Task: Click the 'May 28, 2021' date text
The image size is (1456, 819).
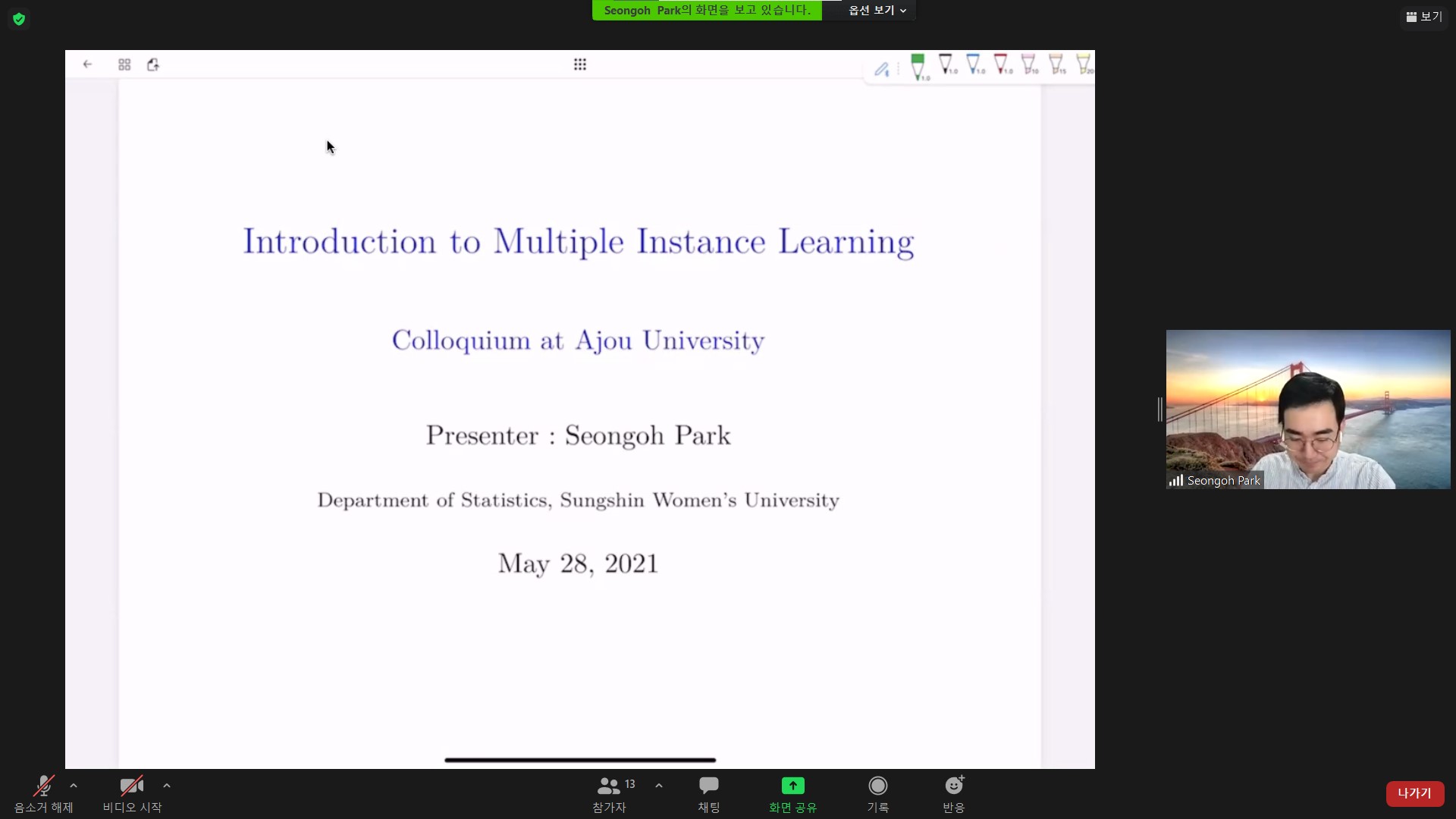Action: coord(579,563)
